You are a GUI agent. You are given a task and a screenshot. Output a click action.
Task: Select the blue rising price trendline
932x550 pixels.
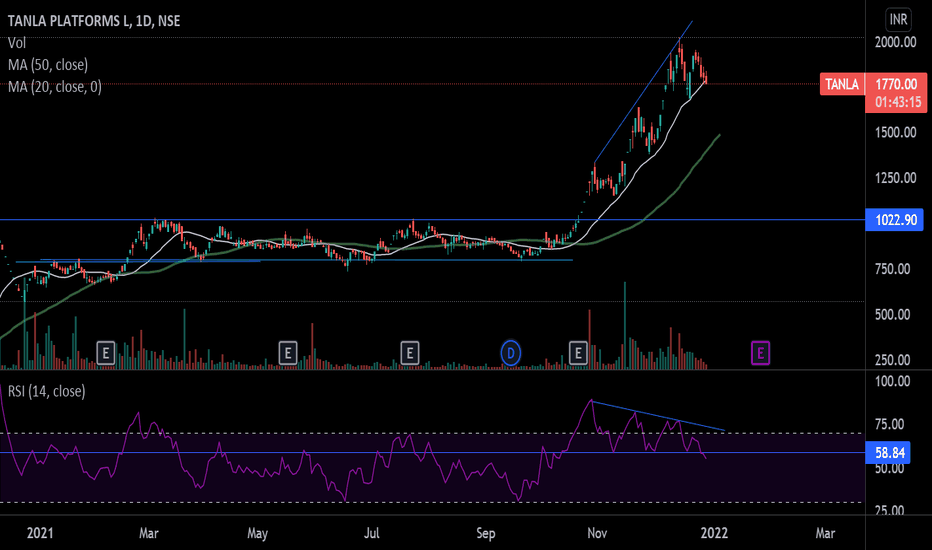tap(643, 92)
